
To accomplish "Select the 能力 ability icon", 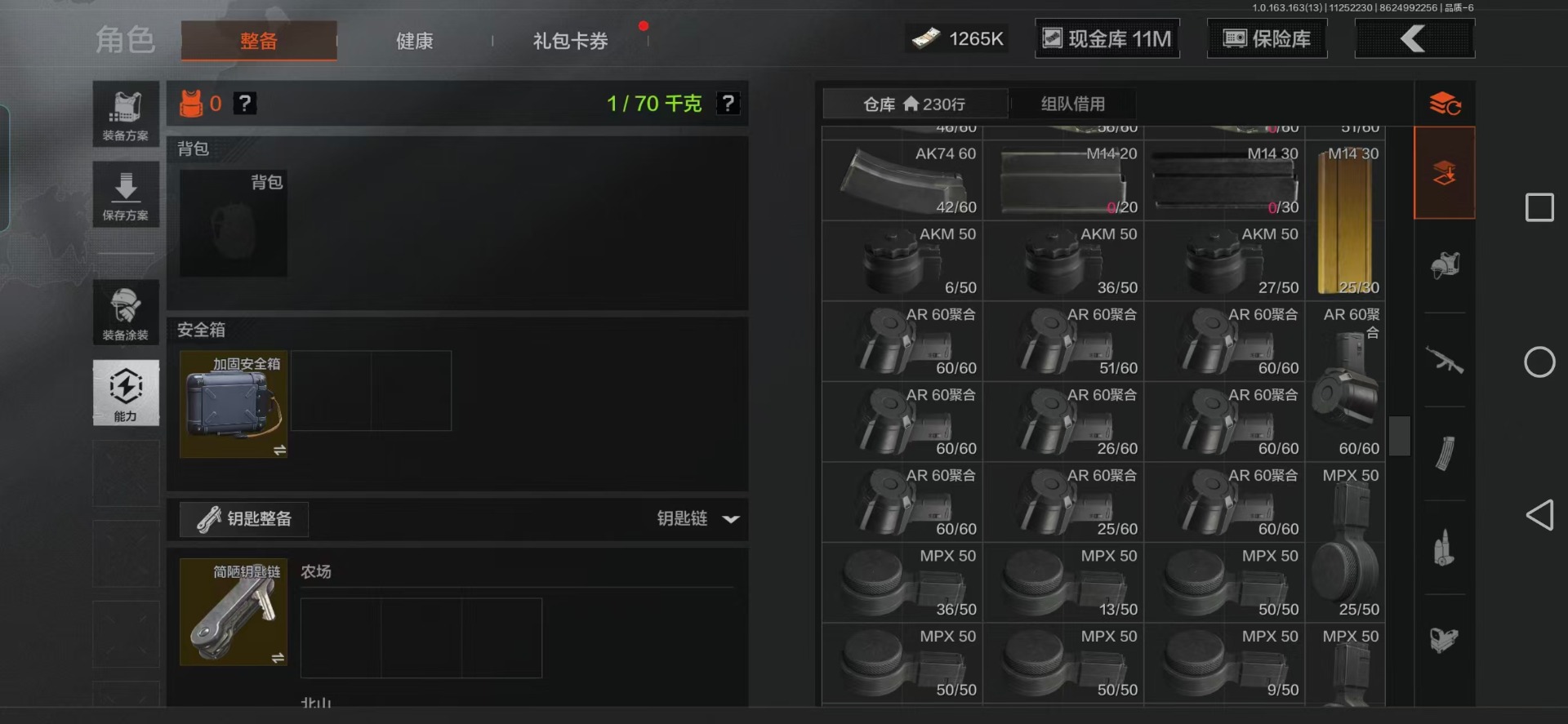I will click(126, 393).
